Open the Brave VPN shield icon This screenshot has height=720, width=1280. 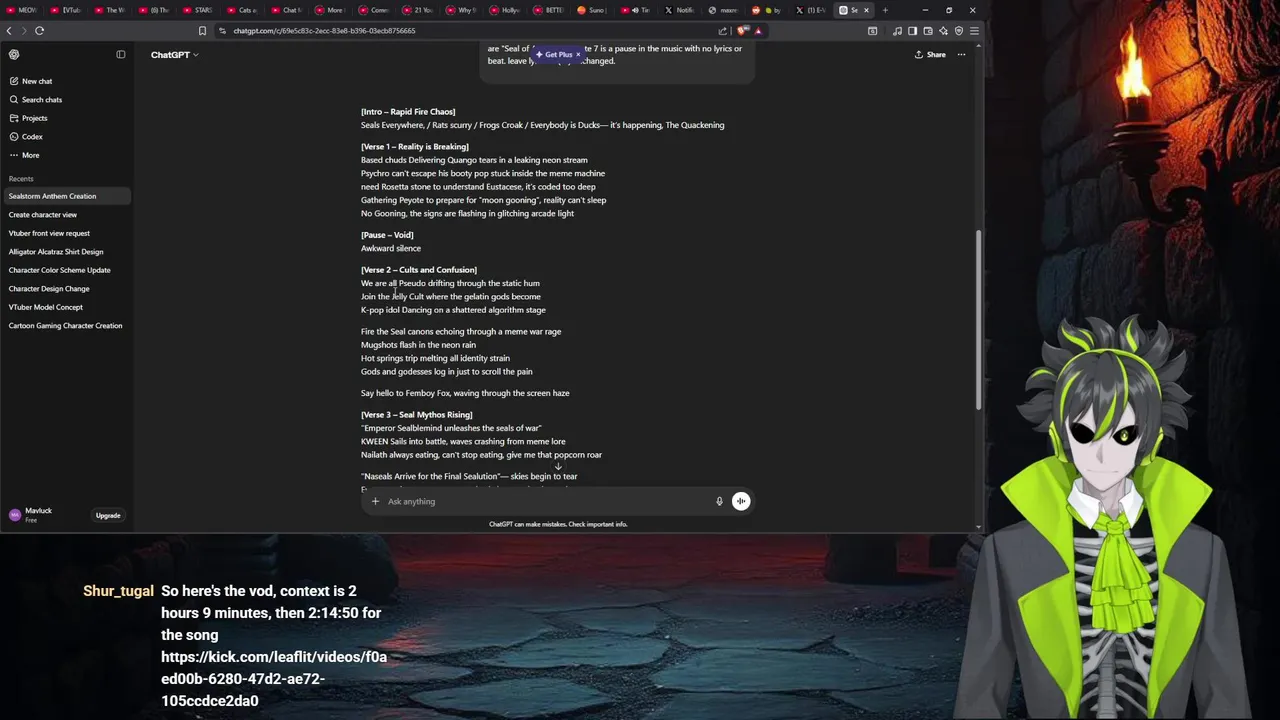click(x=959, y=30)
